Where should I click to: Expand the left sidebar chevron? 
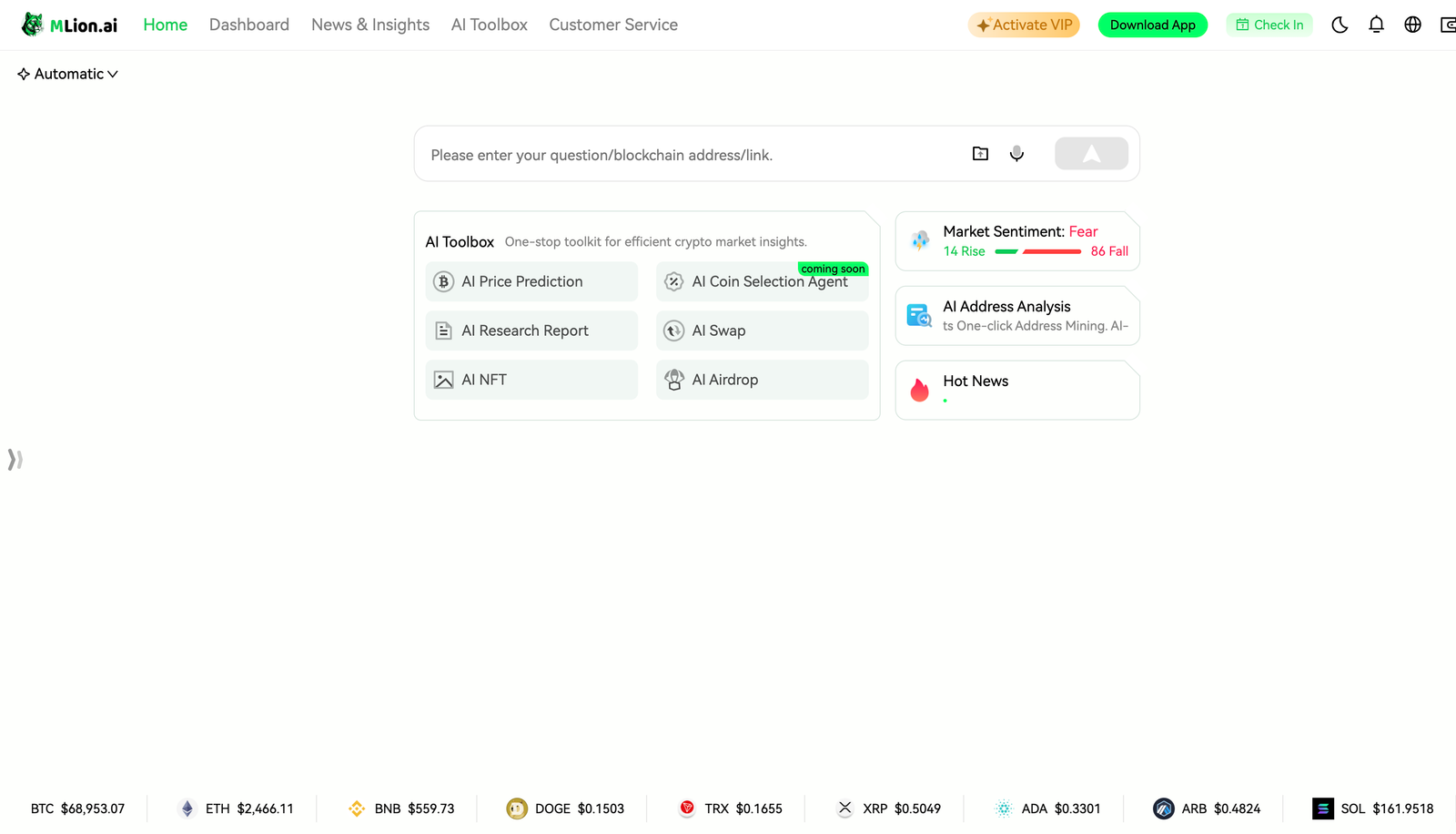coord(15,460)
